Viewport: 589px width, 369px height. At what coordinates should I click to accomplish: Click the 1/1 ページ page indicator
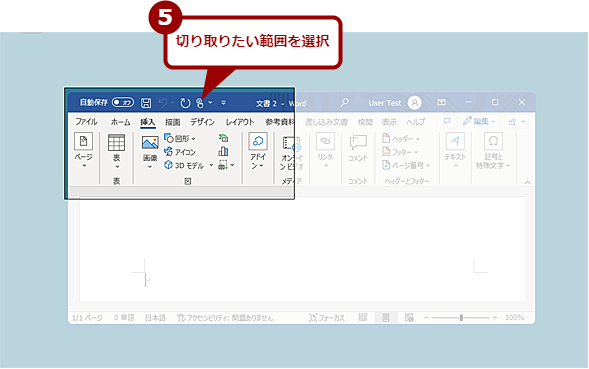pos(87,318)
